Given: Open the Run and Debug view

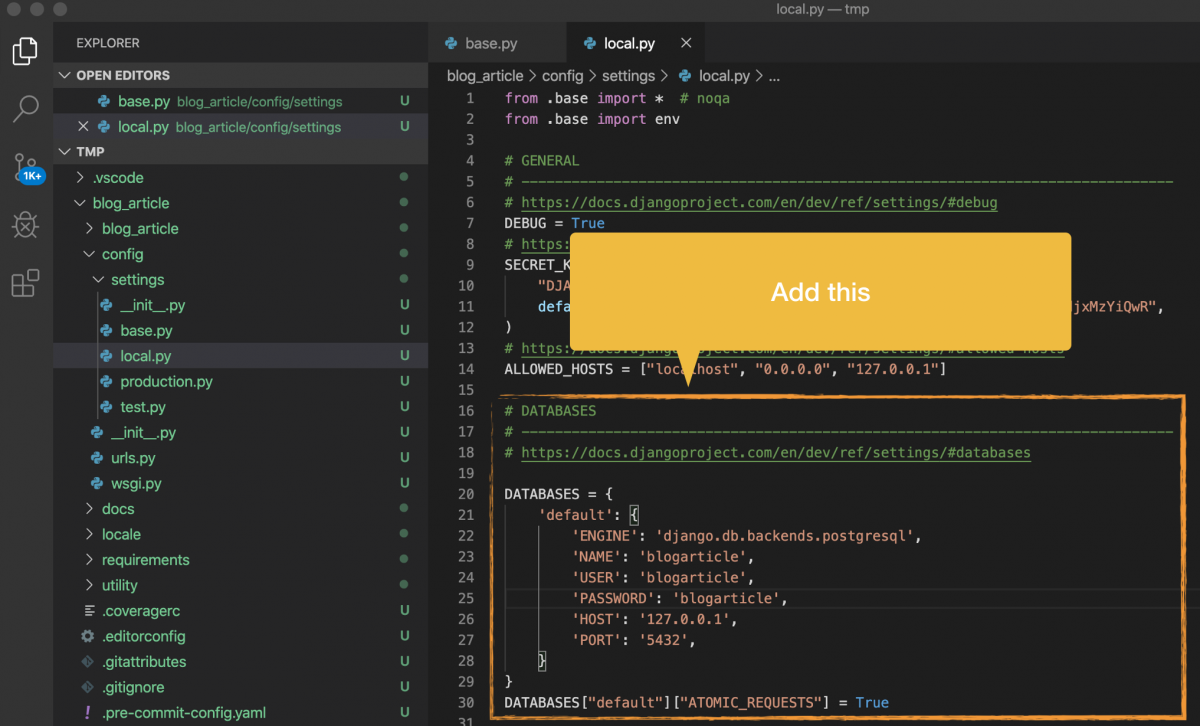Looking at the screenshot, I should click(25, 224).
